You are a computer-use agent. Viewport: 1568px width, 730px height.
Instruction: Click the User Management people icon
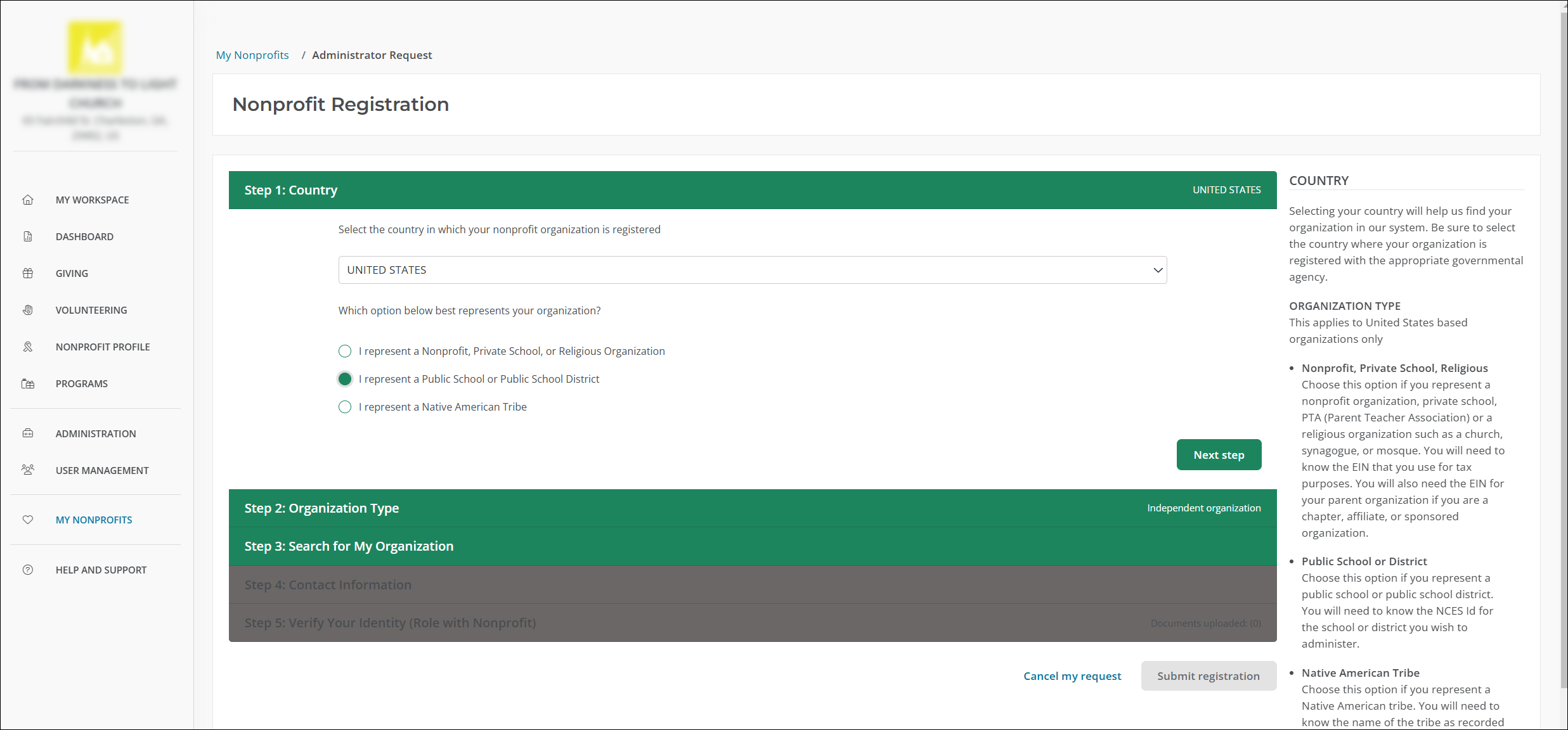click(28, 470)
